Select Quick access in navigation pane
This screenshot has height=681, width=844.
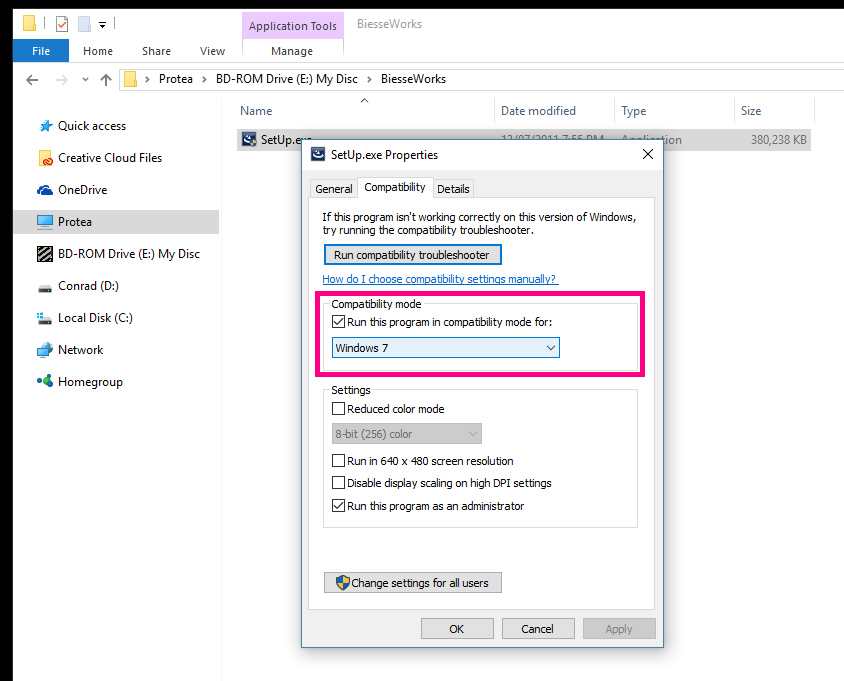pyautogui.click(x=92, y=126)
